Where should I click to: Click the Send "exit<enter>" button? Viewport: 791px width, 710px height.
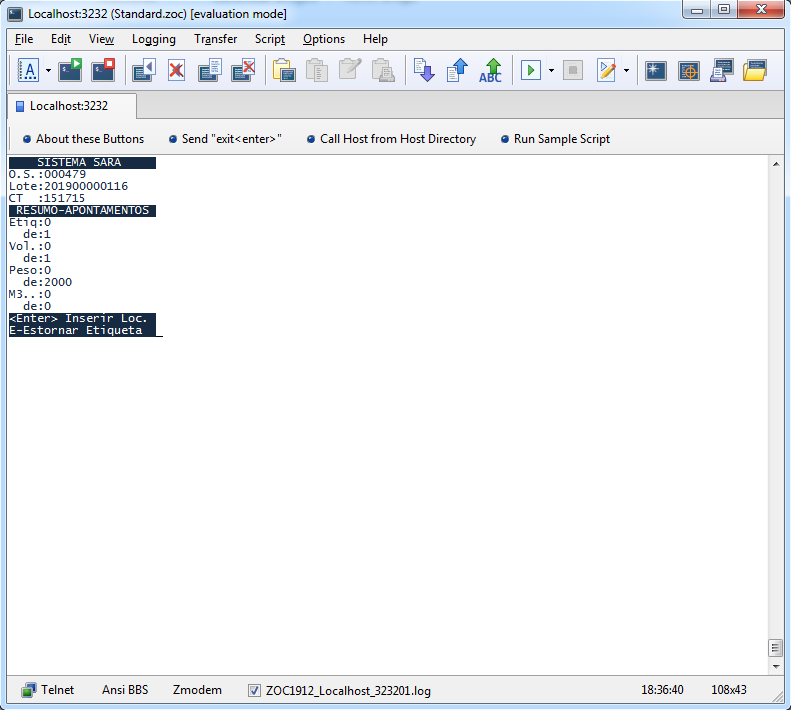point(225,139)
